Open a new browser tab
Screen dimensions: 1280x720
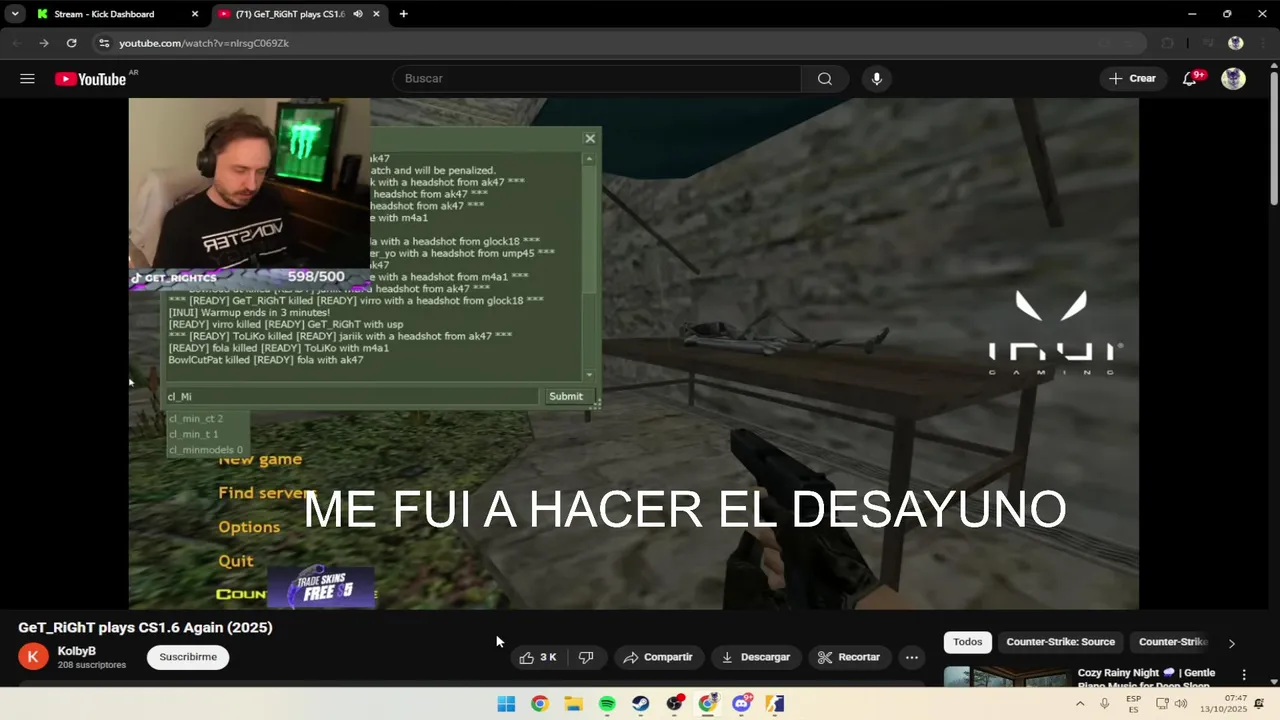(404, 14)
